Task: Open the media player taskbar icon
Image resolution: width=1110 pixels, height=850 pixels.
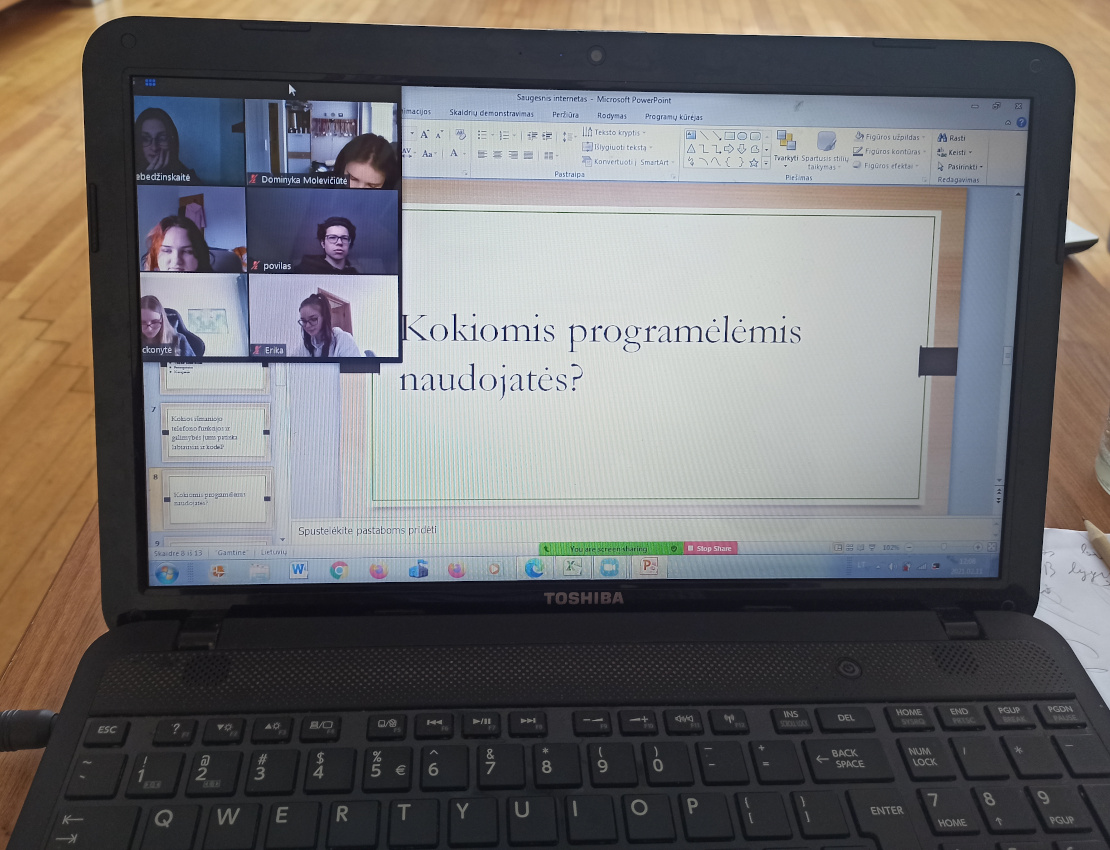Action: coord(494,568)
